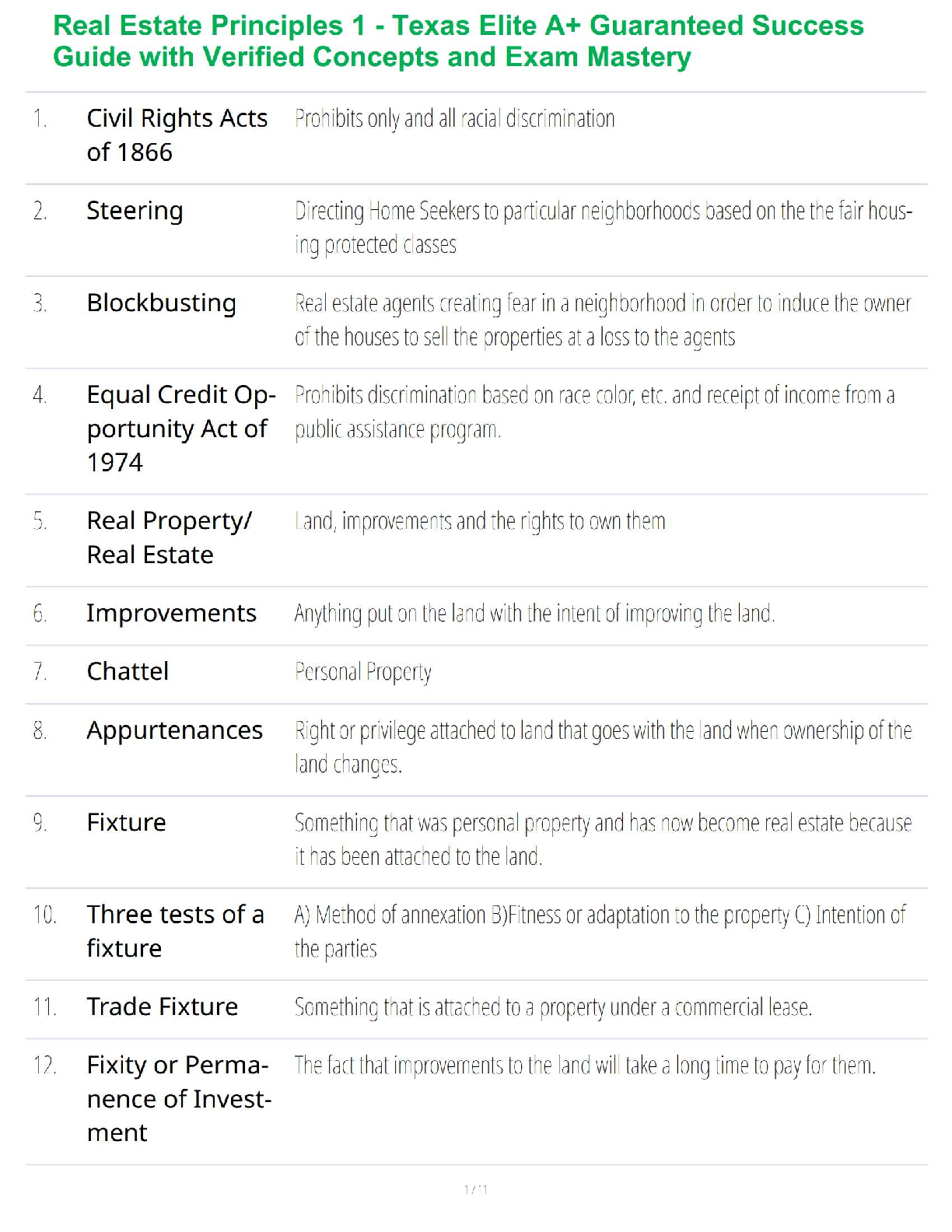Click the "Blockbusting" term

point(161,303)
